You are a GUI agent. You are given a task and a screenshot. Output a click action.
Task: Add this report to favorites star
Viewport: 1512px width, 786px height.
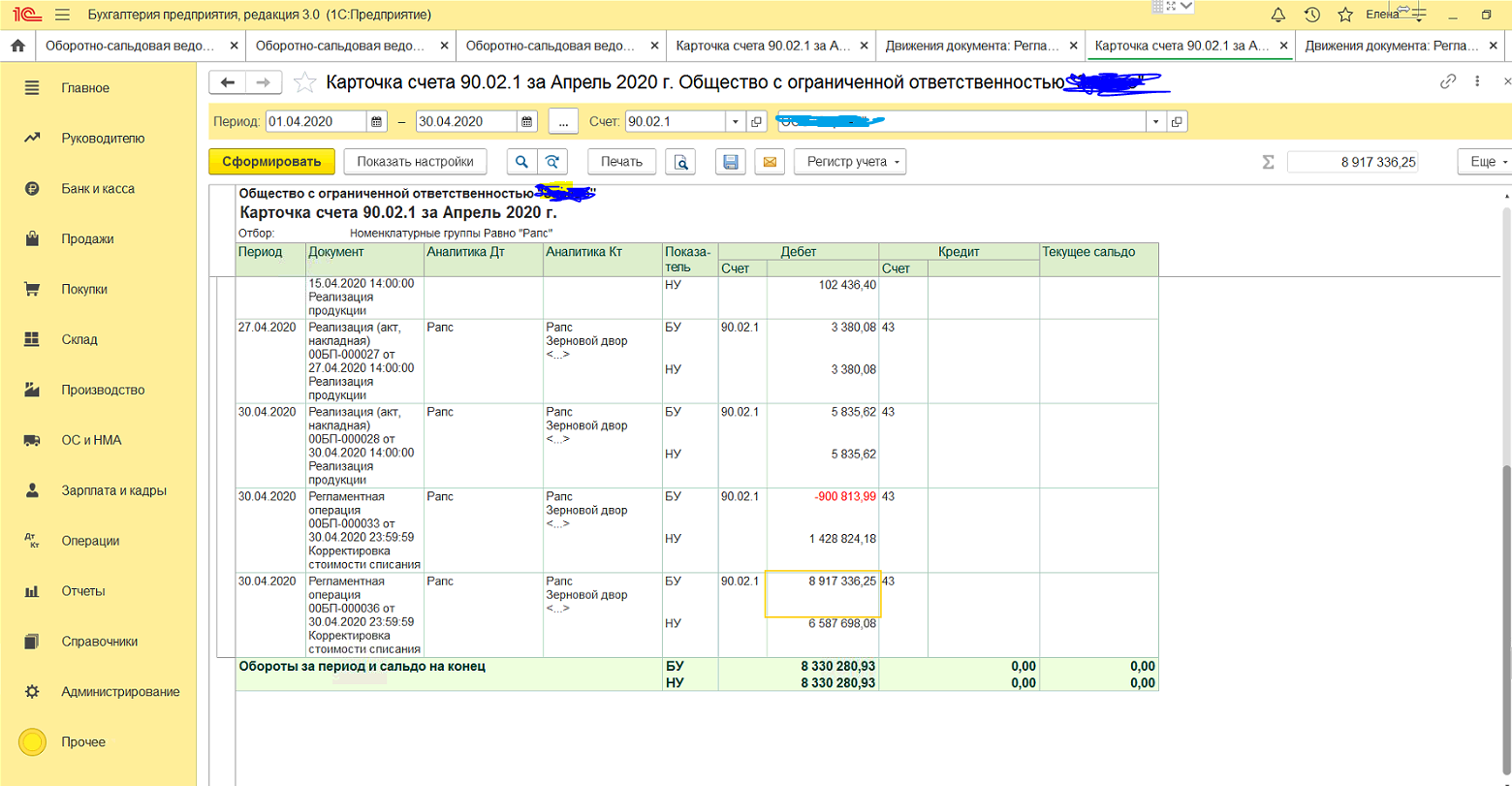[x=304, y=82]
